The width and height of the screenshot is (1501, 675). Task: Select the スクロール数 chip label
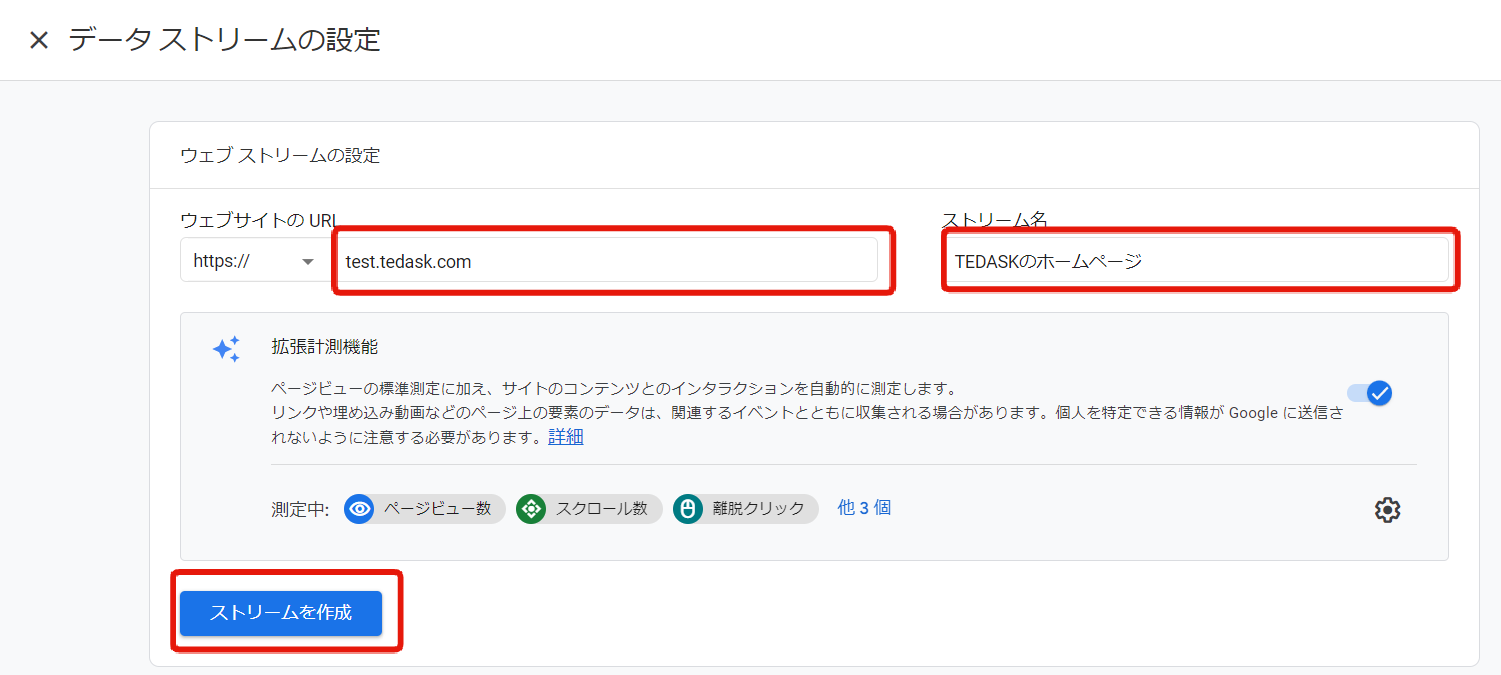pos(602,509)
